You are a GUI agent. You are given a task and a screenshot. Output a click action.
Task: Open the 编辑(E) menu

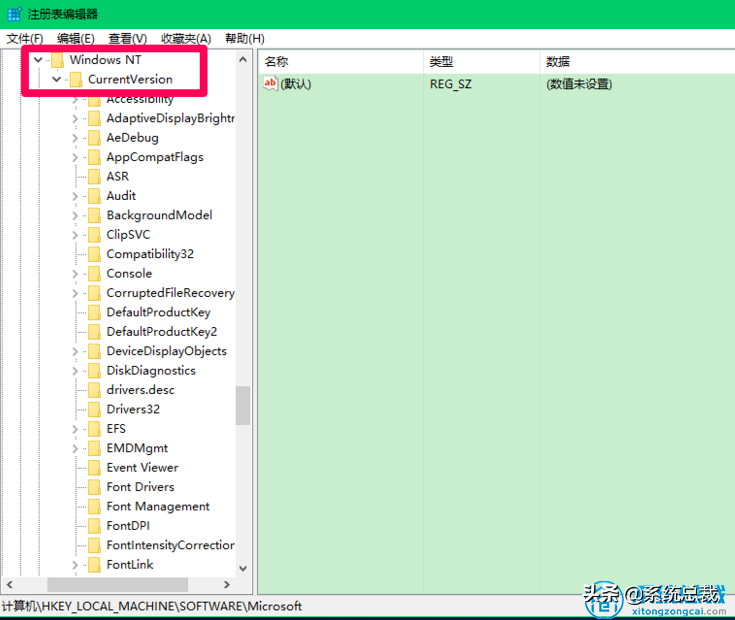tap(75, 38)
